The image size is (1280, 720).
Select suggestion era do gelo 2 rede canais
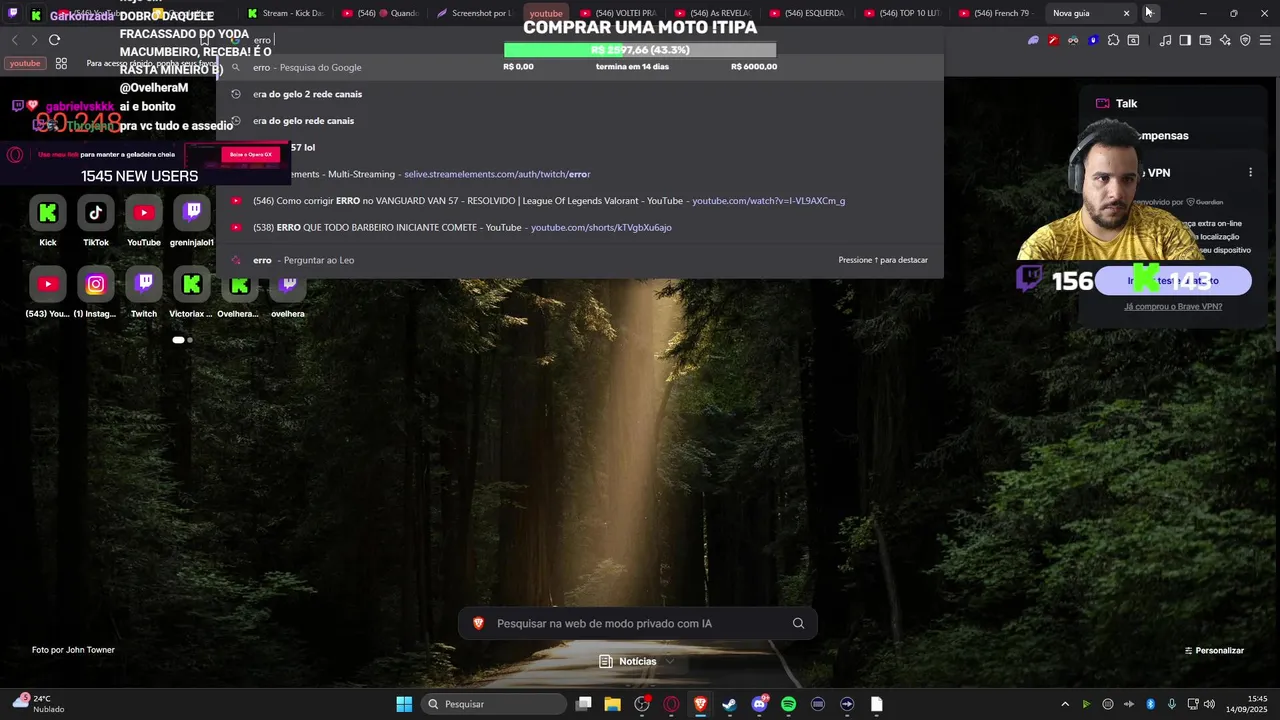point(580,94)
